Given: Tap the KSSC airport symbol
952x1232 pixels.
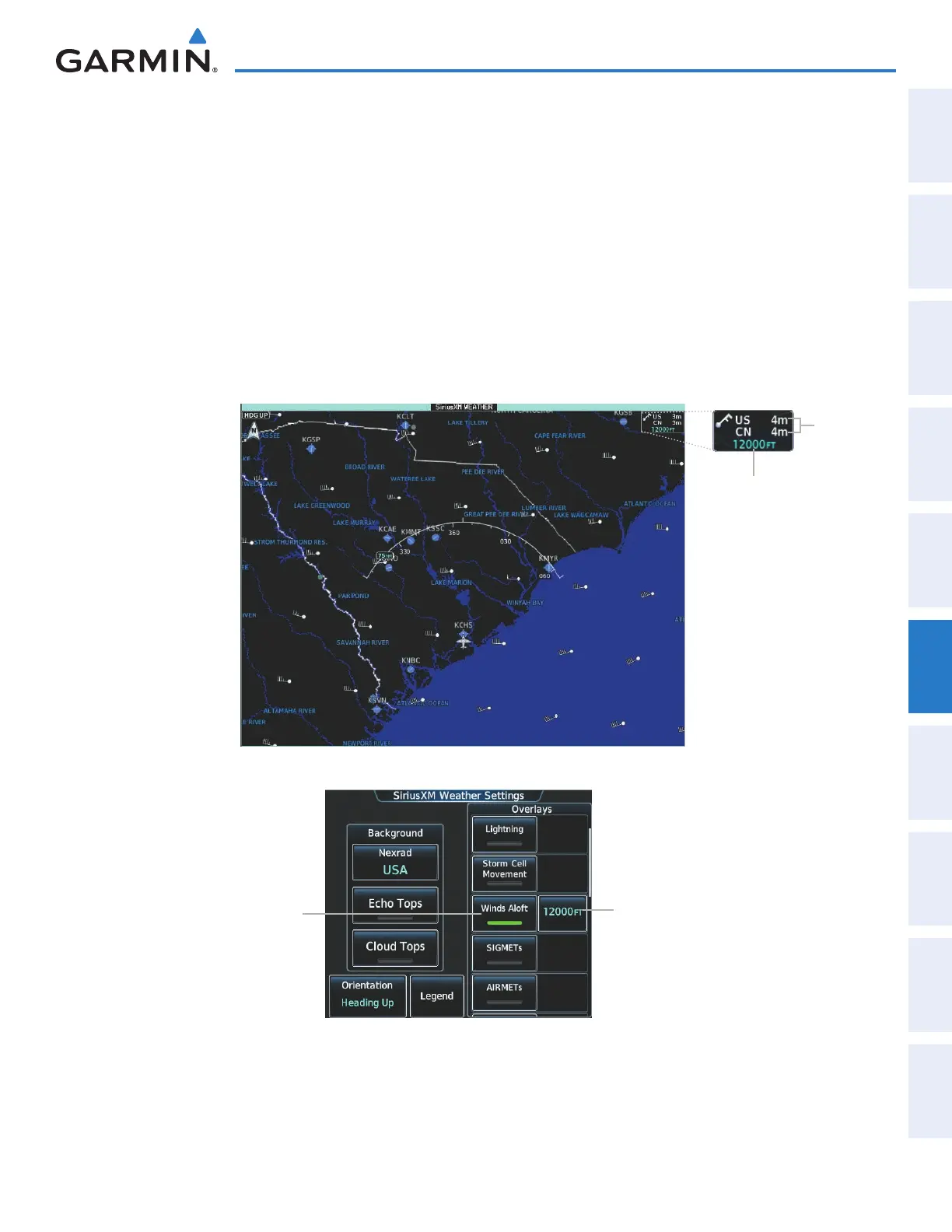Looking at the screenshot, I should 436,537.
